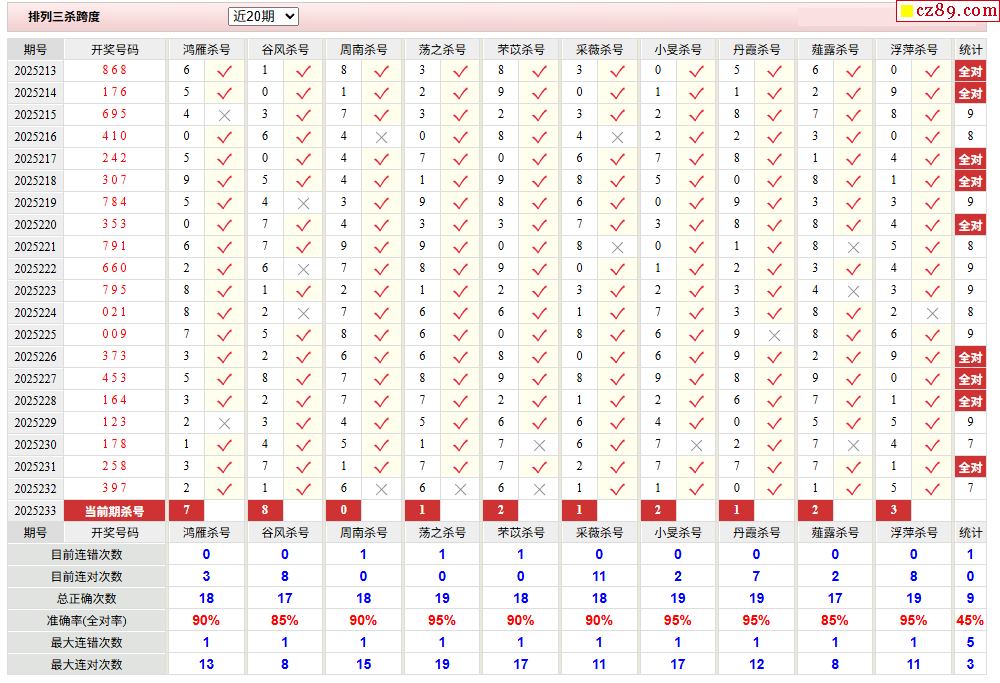The image size is (1000, 683).
Task: Click 鸿雁杀号 max correct streak value 13
Action: point(206,665)
